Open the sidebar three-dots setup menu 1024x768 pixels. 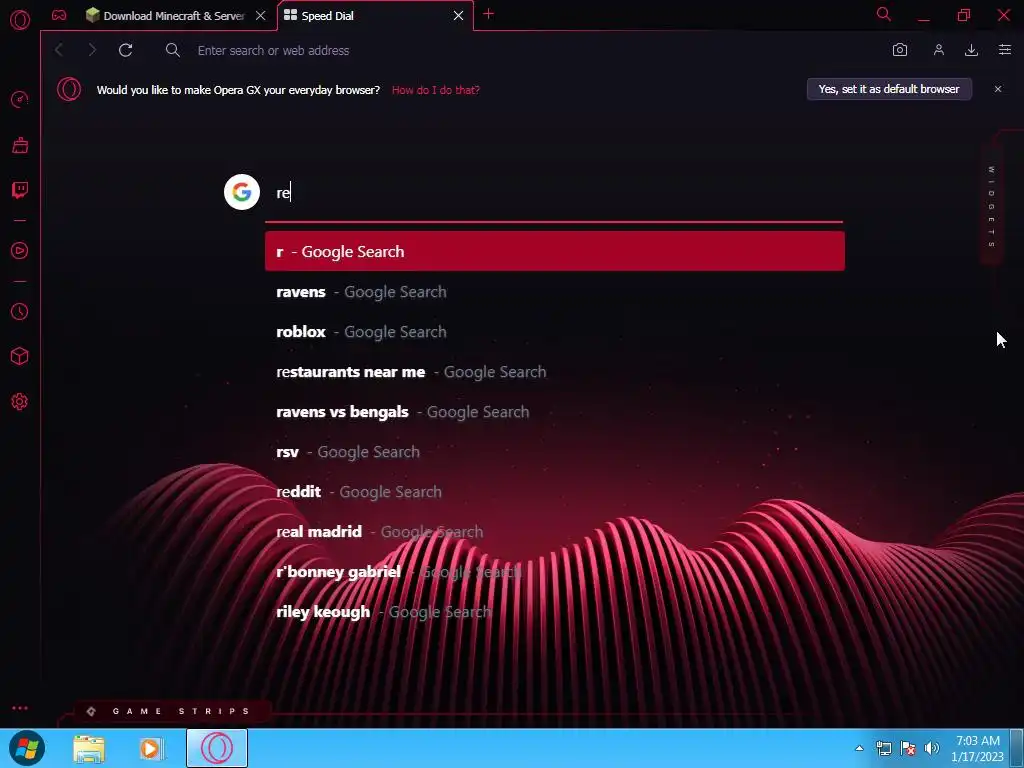(x=20, y=708)
